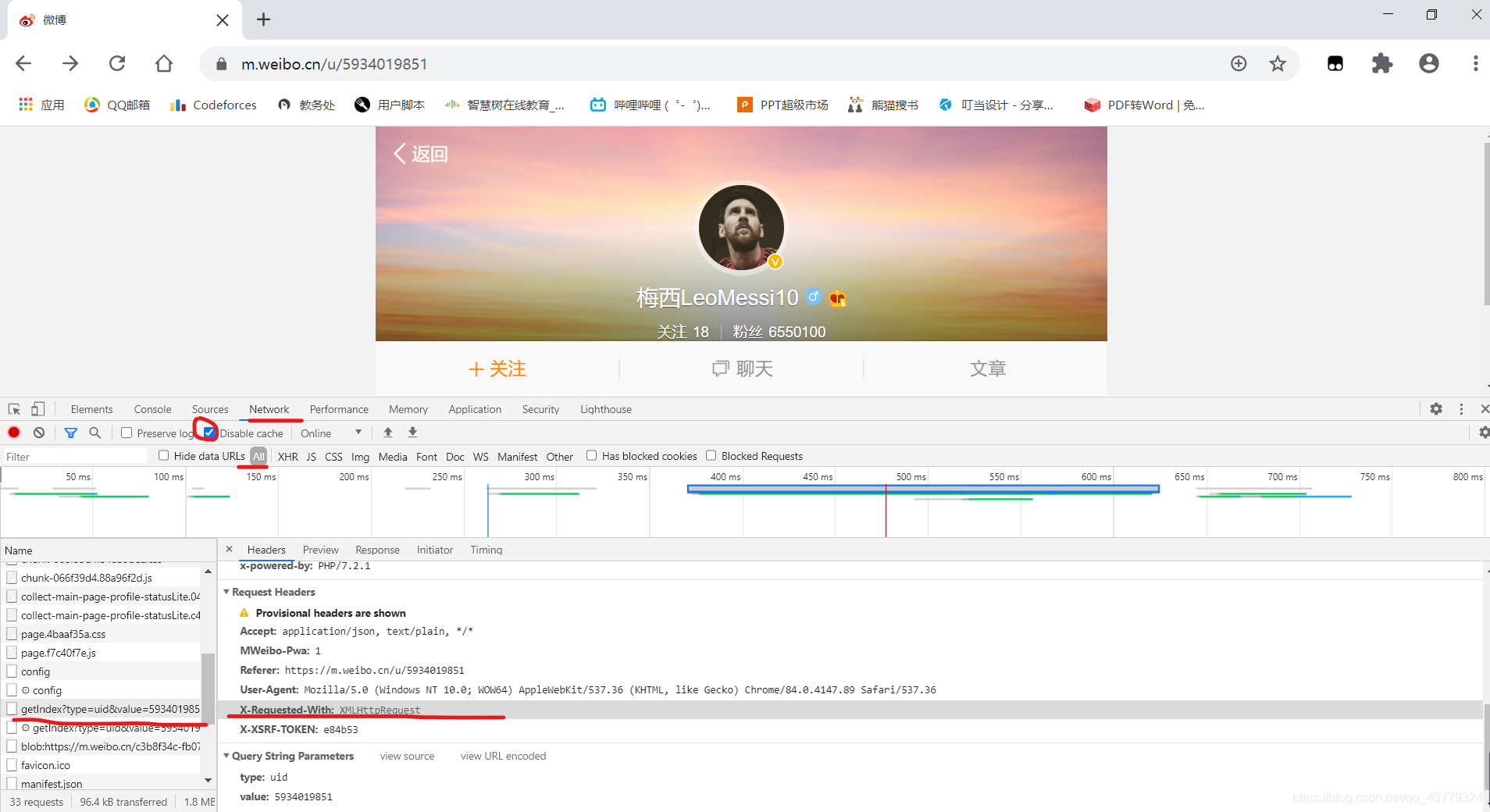Filter requests by JS type
This screenshot has width=1490, height=812.
pos(311,457)
